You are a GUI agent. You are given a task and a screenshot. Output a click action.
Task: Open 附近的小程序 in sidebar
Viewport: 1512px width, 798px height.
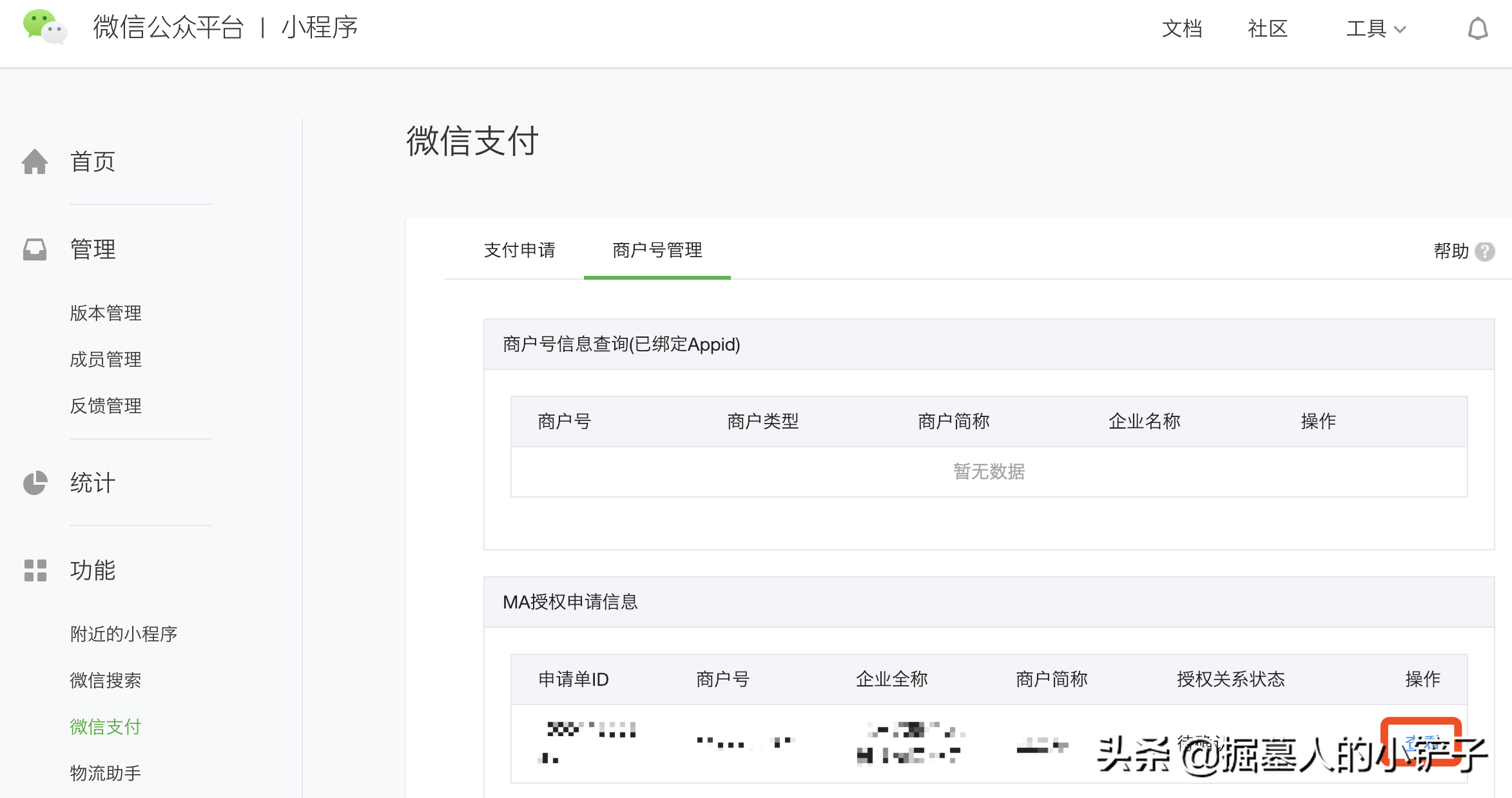click(124, 634)
